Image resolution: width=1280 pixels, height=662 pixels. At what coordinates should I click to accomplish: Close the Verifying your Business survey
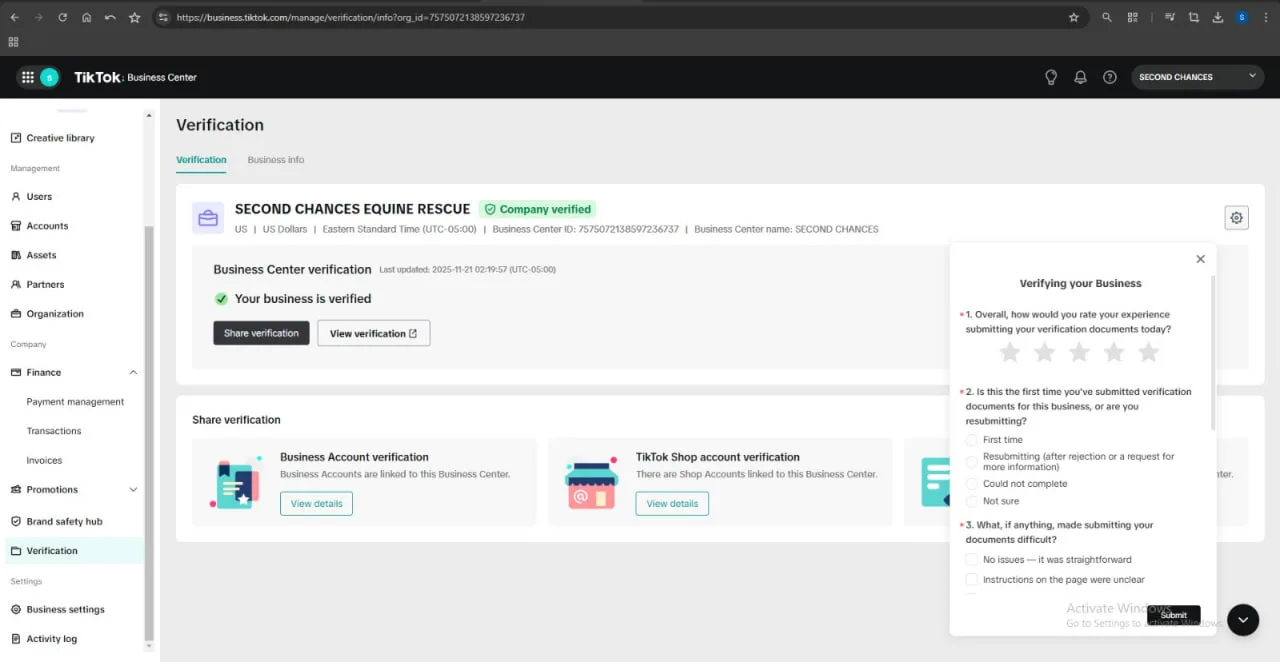(x=1200, y=259)
